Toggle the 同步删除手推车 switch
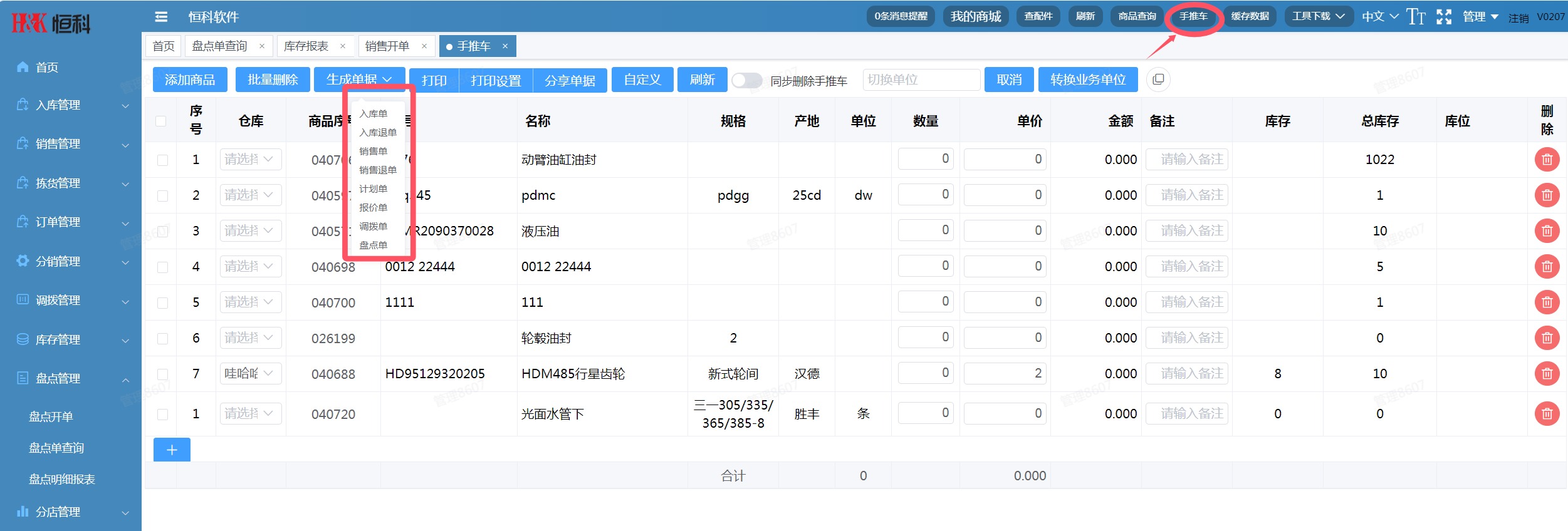The width and height of the screenshot is (1568, 531). point(746,80)
